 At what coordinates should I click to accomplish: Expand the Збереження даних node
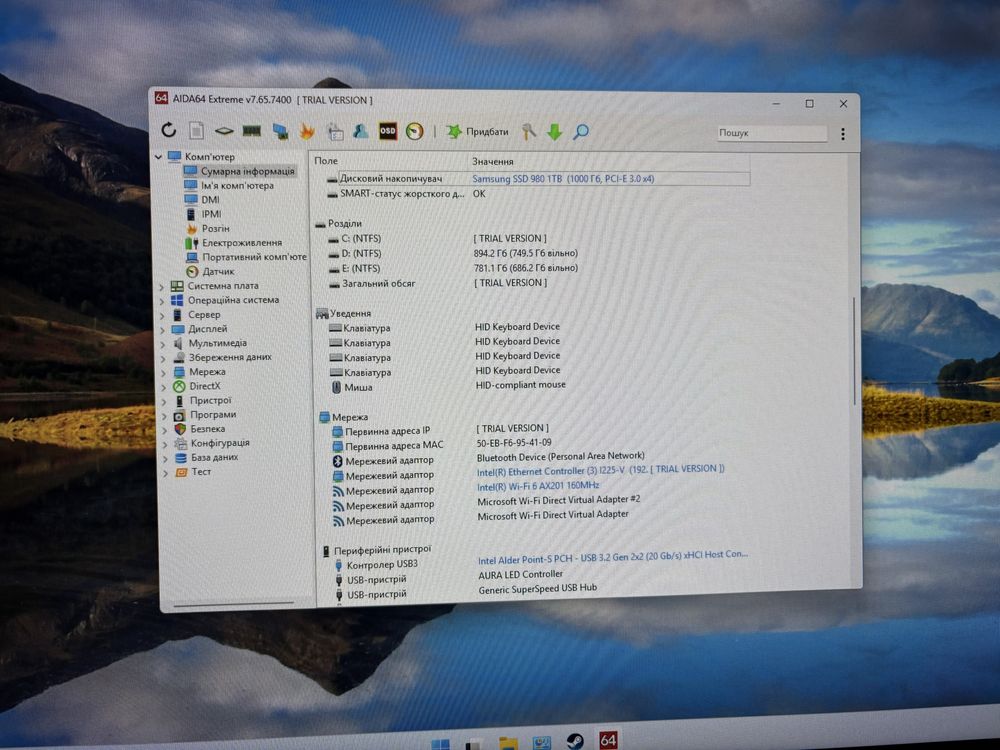(x=163, y=358)
